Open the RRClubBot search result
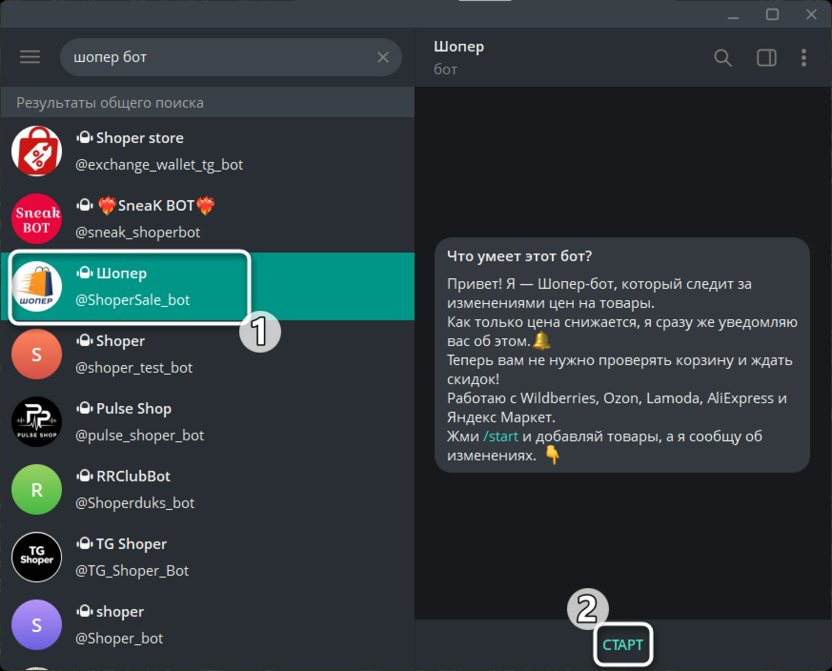This screenshot has height=671, width=832. coord(207,490)
